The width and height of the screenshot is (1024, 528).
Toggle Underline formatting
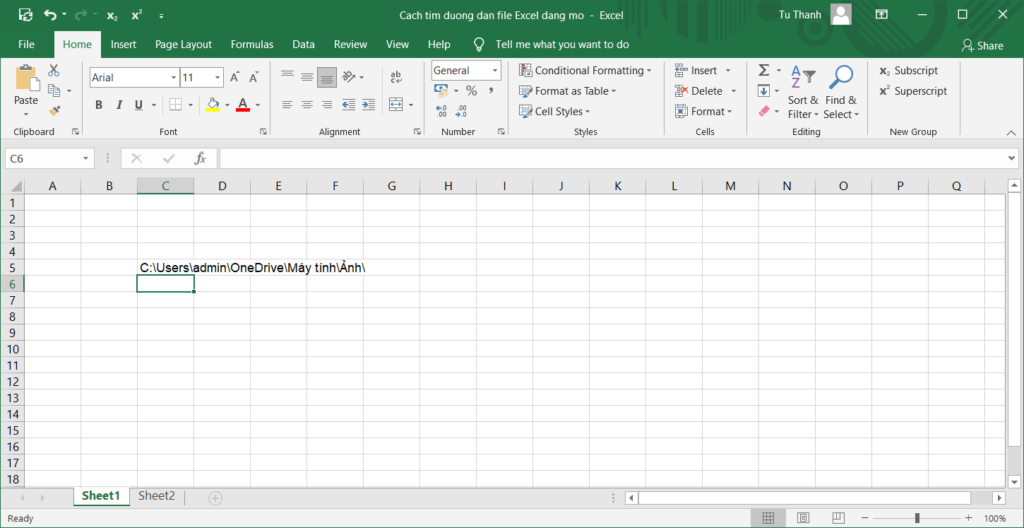click(139, 105)
